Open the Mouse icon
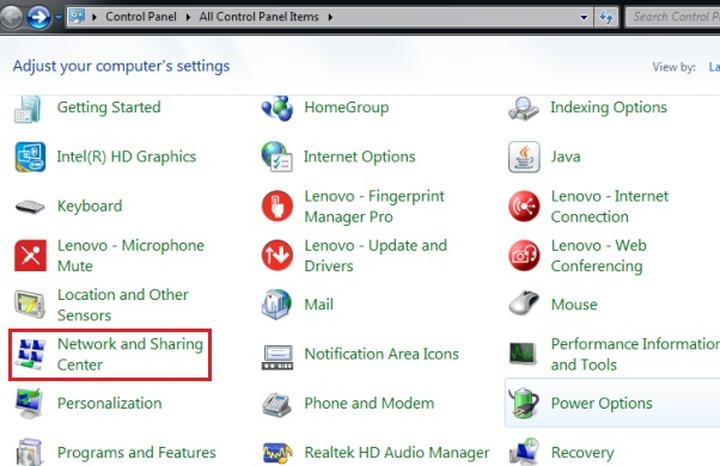Viewport: 720px width, 466px height. coord(524,303)
